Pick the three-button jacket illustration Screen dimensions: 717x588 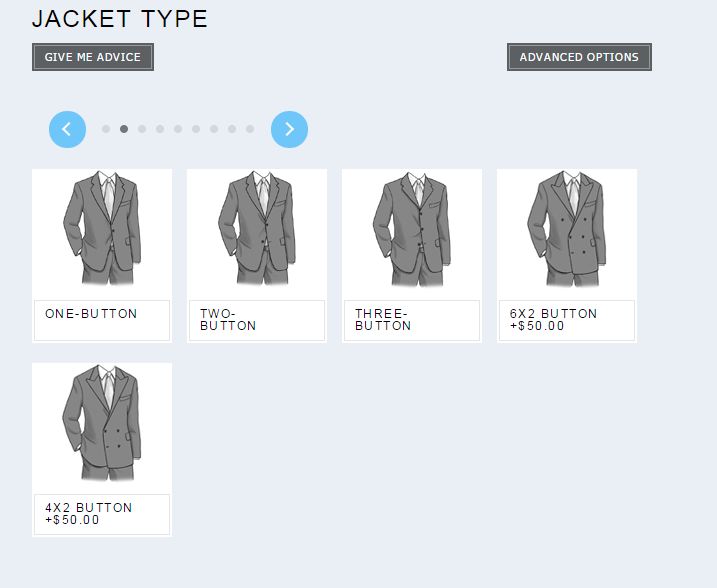(x=412, y=229)
